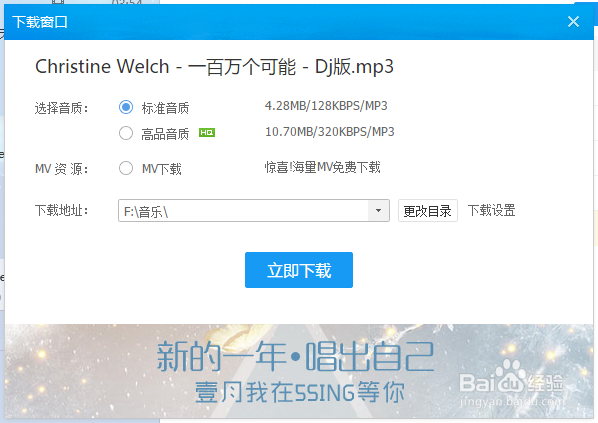
Task: Open the 下载设置 link
Action: (x=492, y=211)
